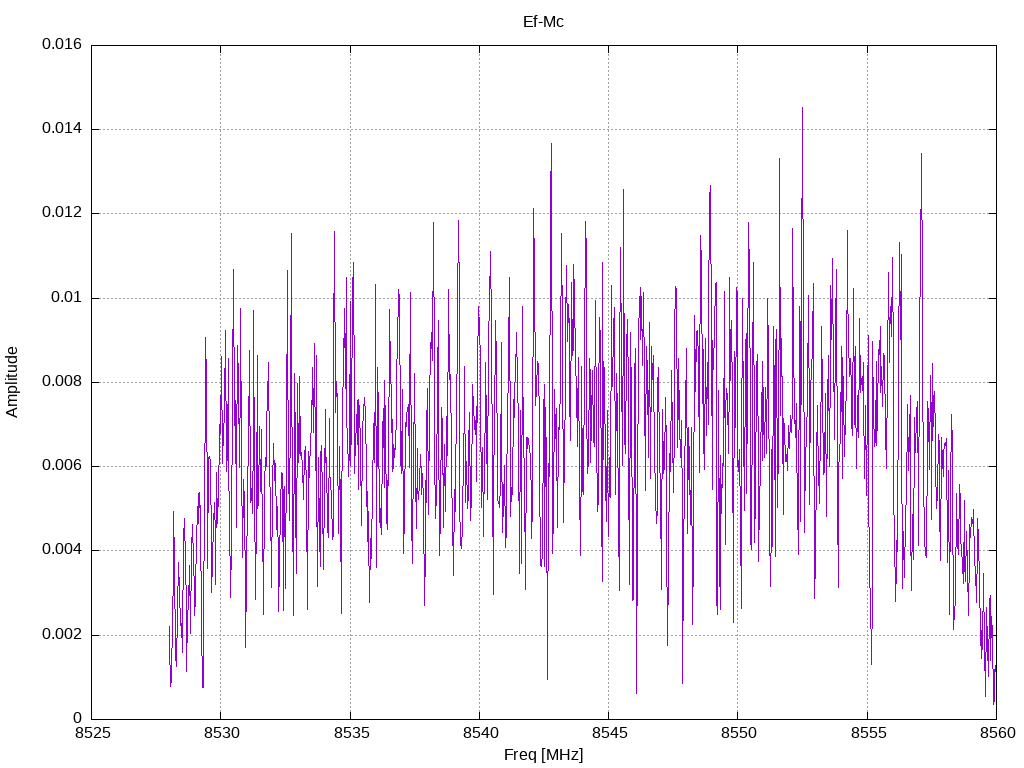Image resolution: width=1024 pixels, height=768 pixels.
Task: Click the tallest spectrum peak near 8552.5 MHz
Action: coord(803,110)
